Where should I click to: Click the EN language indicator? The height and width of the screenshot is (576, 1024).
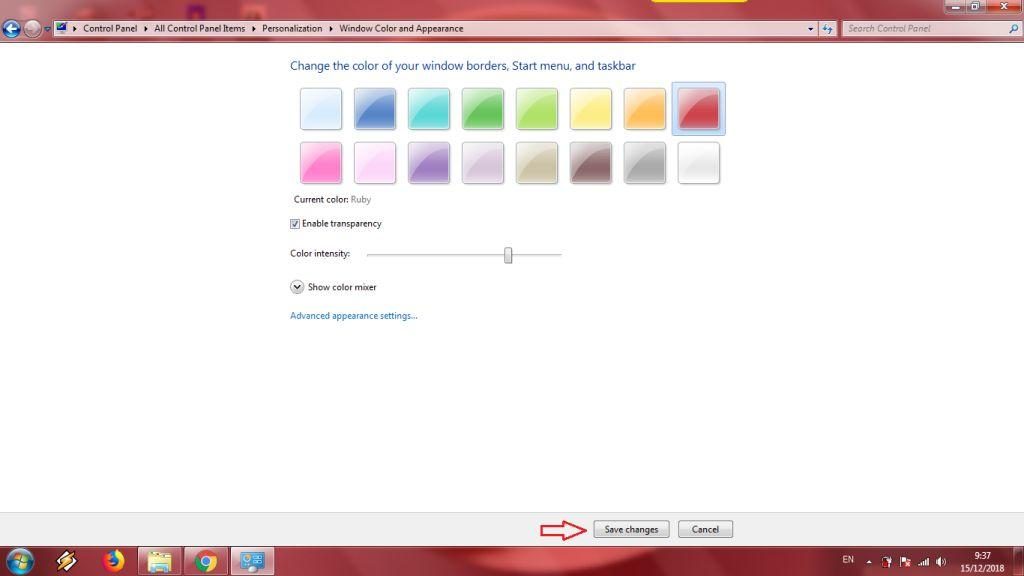coord(848,560)
